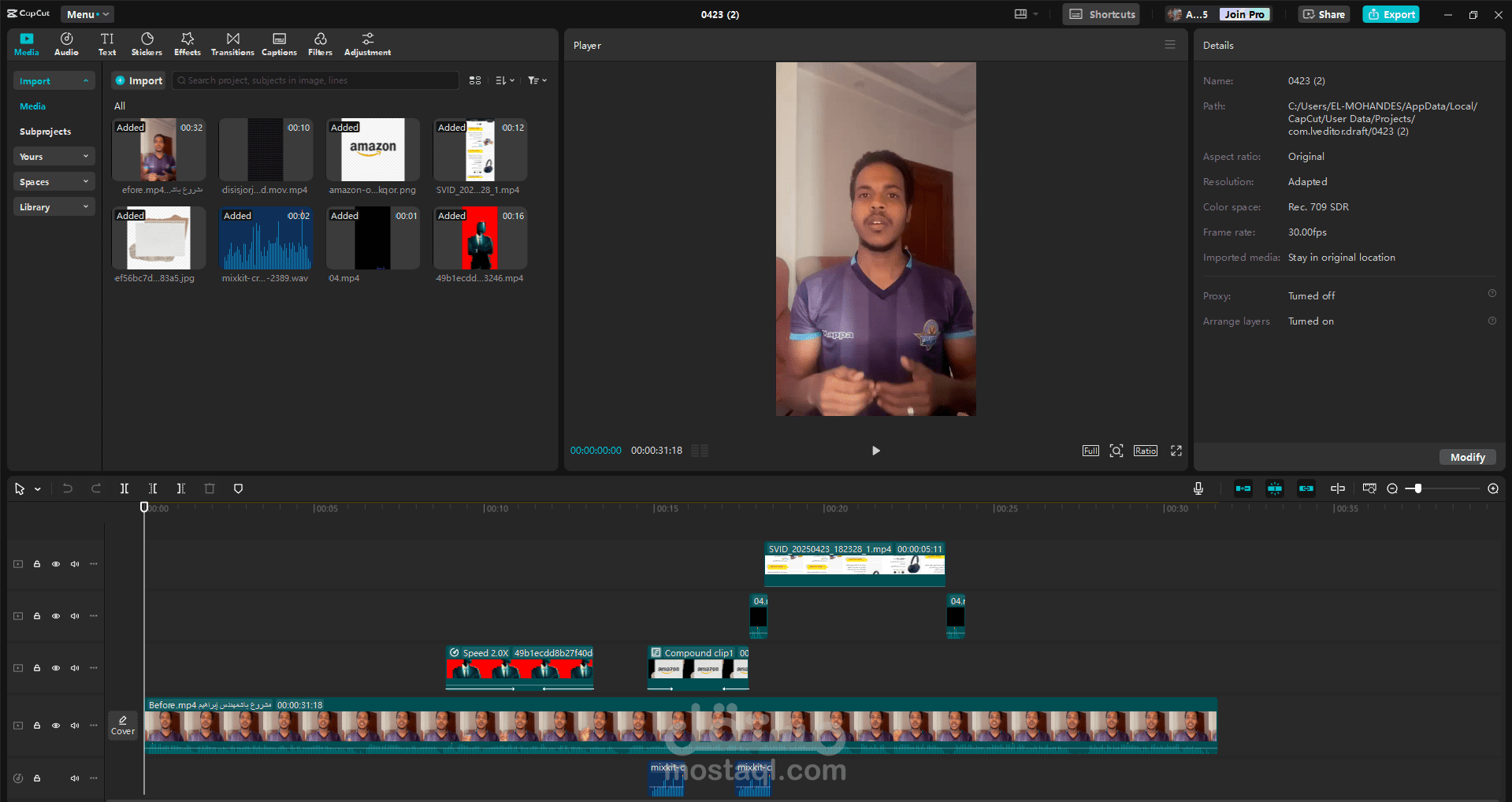Start voiceover recording with the microphone icon
Image resolution: width=1512 pixels, height=802 pixels.
coord(1198,488)
